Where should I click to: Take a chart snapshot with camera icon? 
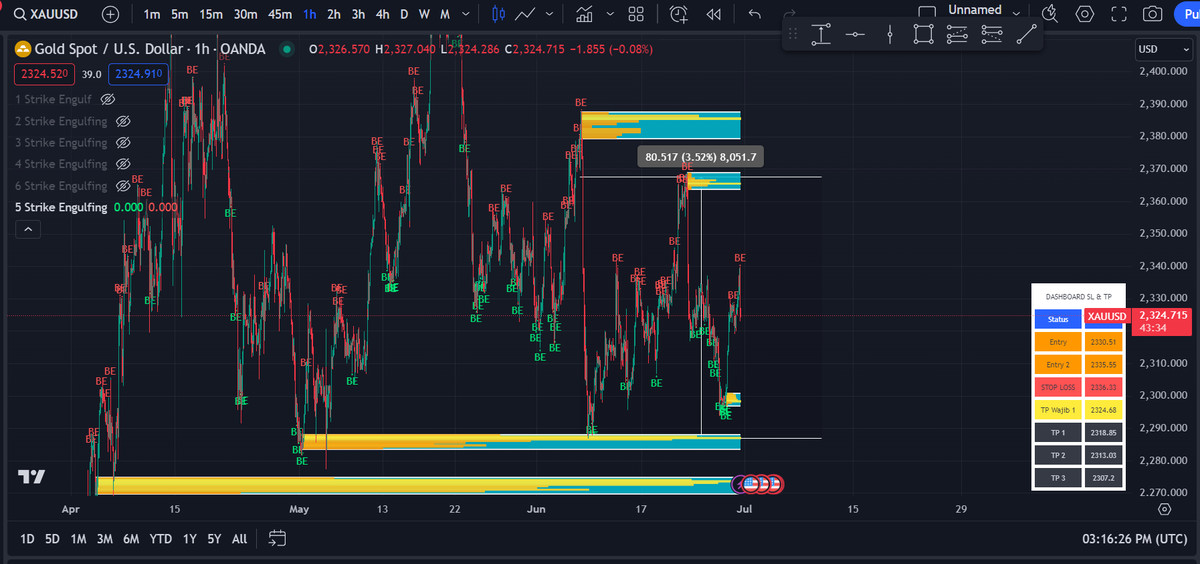tap(1153, 15)
